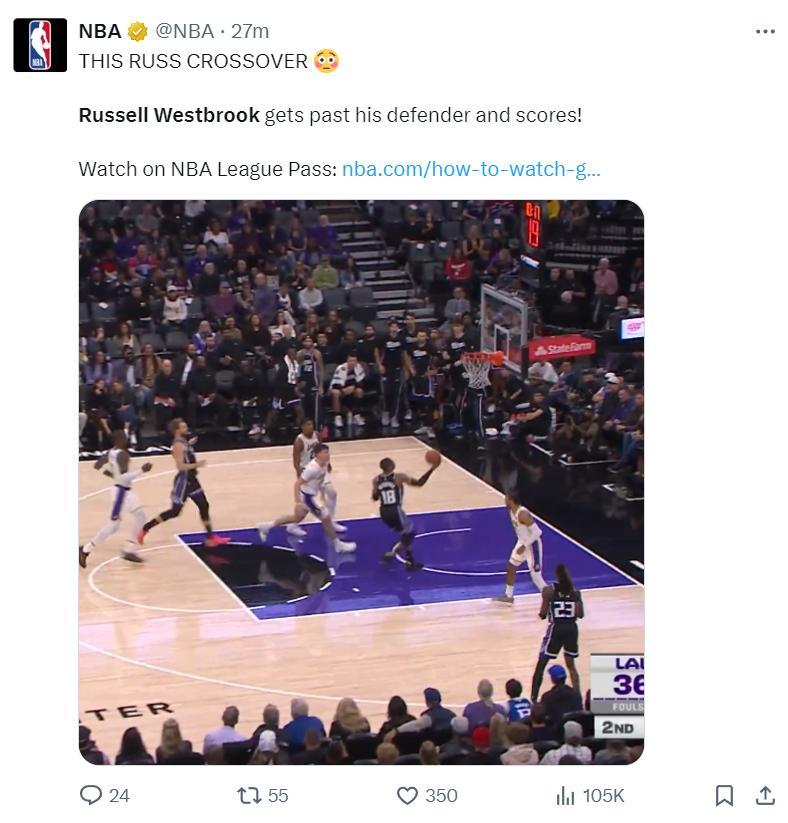Click the bold Russell Westbrook text
Screen dimensions: 788x823
pyautogui.click(x=169, y=115)
